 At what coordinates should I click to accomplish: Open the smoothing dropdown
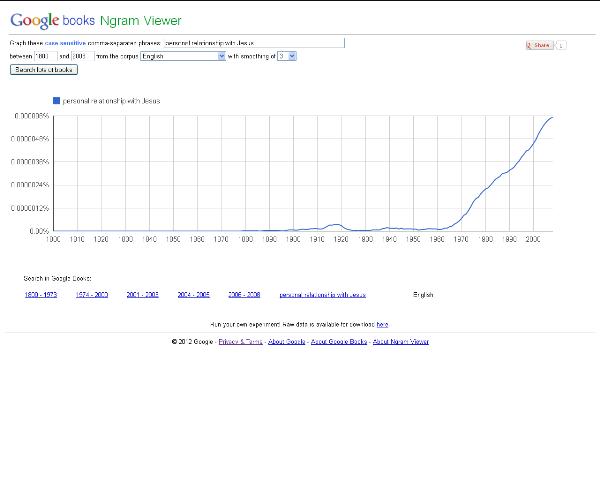pos(287,57)
